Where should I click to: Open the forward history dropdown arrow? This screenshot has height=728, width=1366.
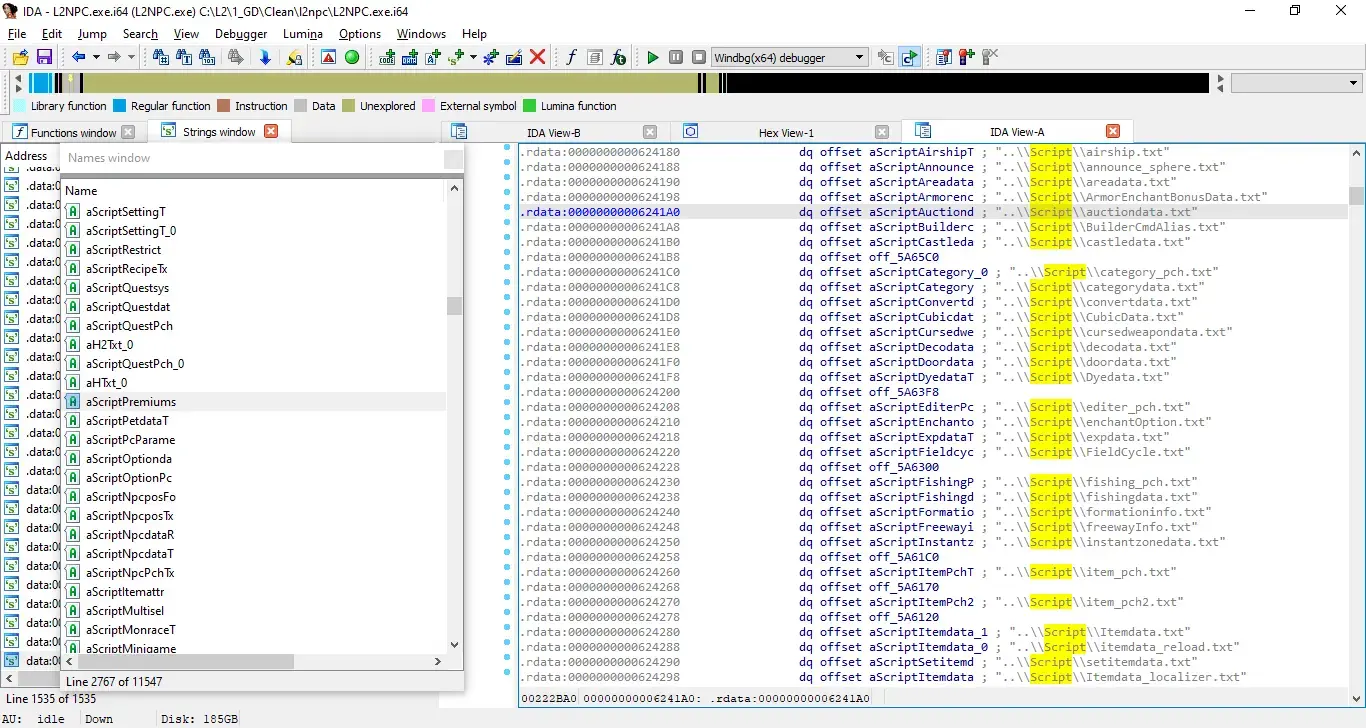[x=131, y=57]
